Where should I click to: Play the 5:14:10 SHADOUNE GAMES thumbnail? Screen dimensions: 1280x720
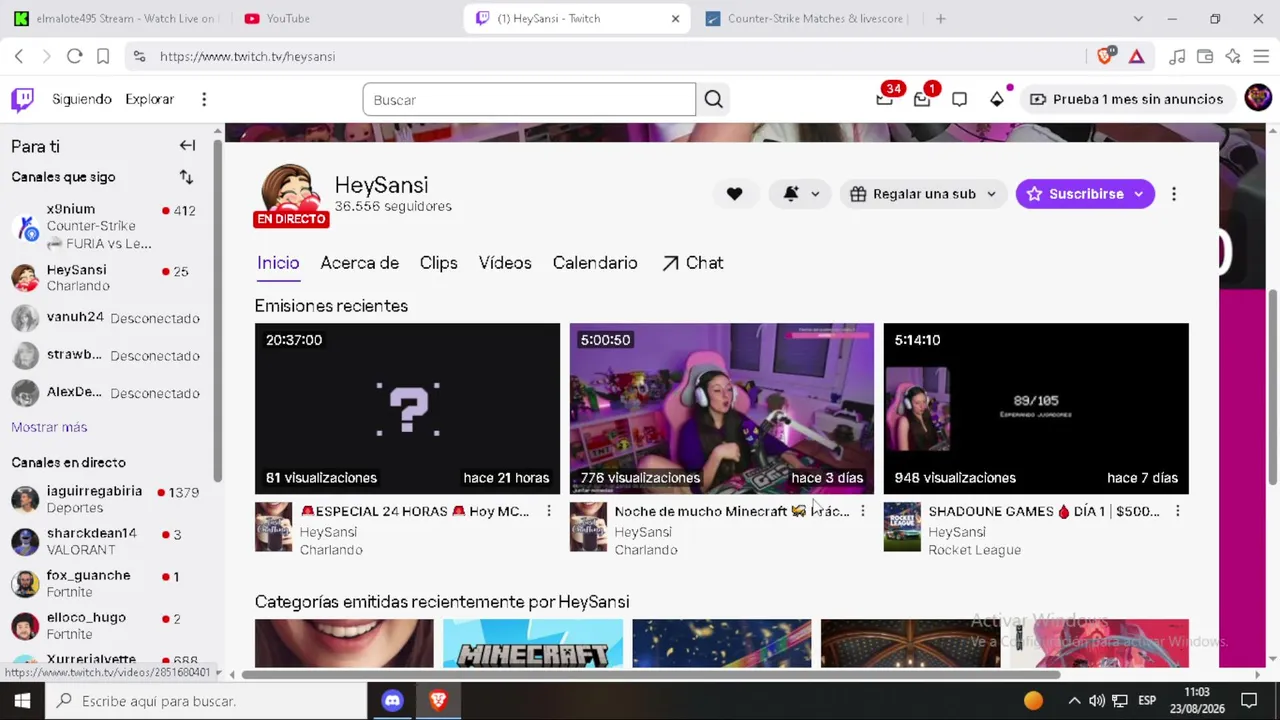(x=1036, y=408)
